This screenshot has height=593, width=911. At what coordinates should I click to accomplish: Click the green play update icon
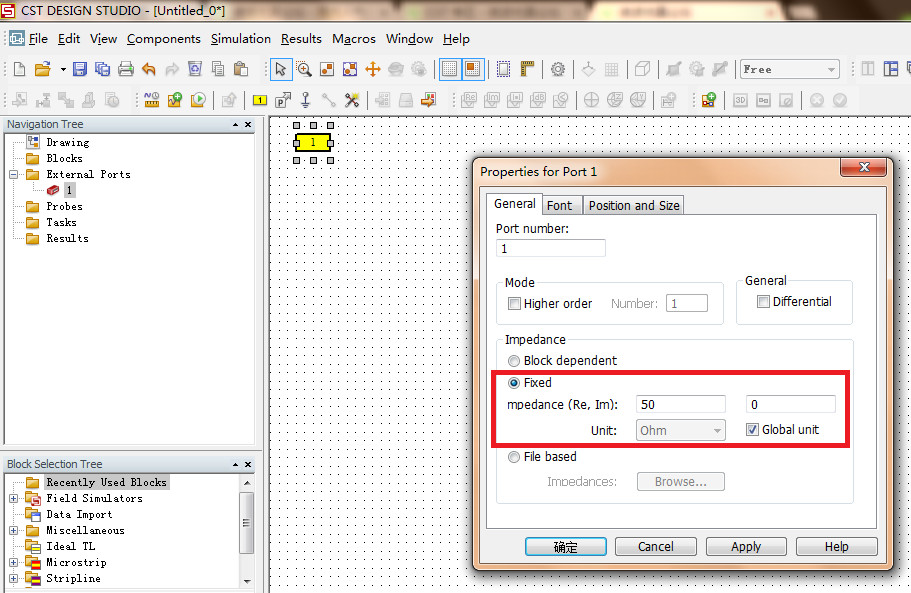(198, 100)
